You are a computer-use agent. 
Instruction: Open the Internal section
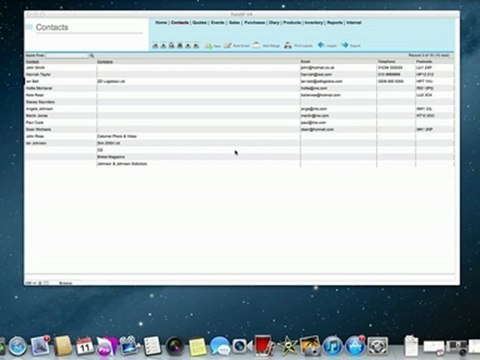coord(354,23)
